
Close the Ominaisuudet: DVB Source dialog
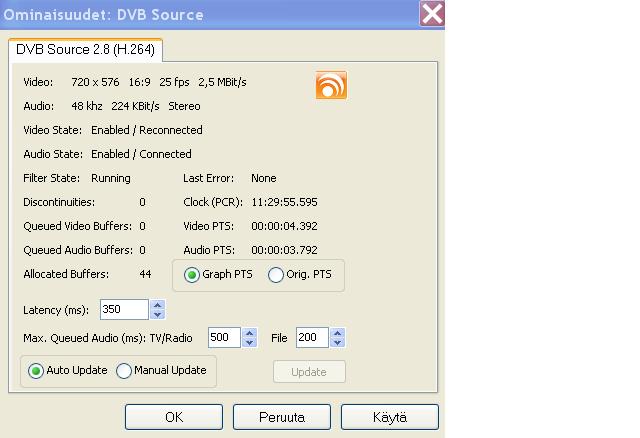tap(432, 14)
